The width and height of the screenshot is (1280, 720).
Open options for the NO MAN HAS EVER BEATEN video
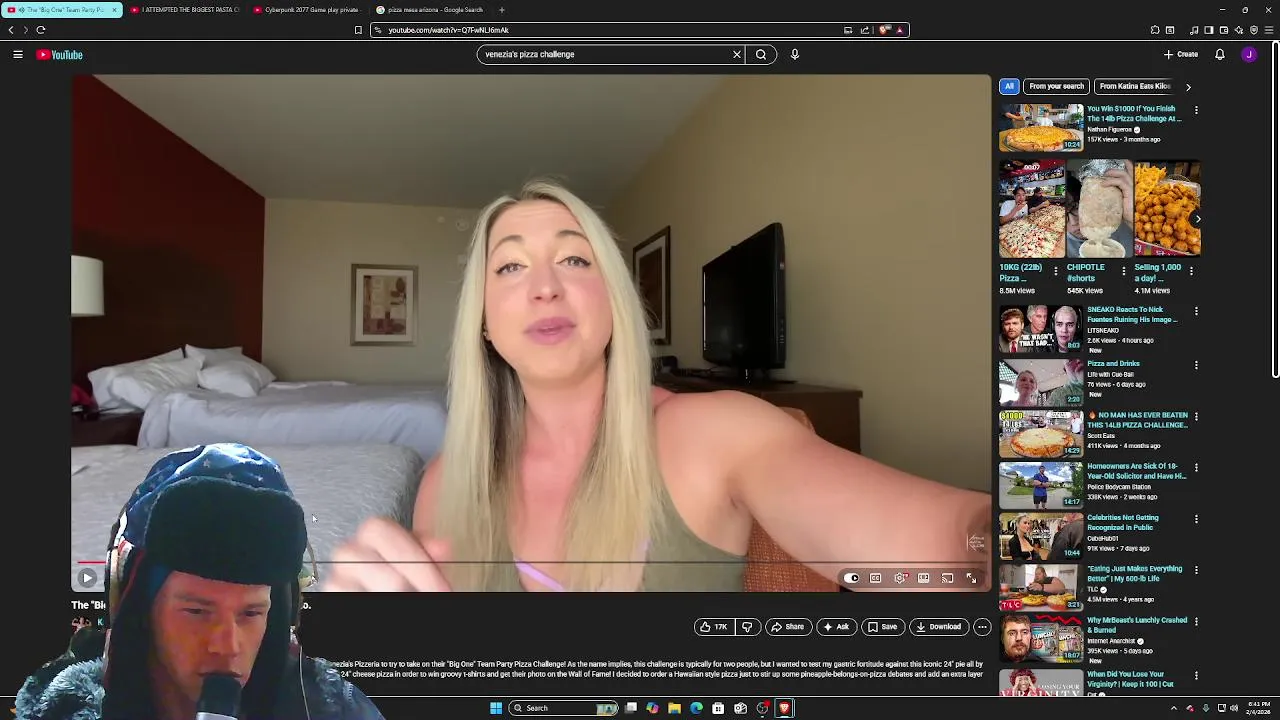click(x=1196, y=416)
